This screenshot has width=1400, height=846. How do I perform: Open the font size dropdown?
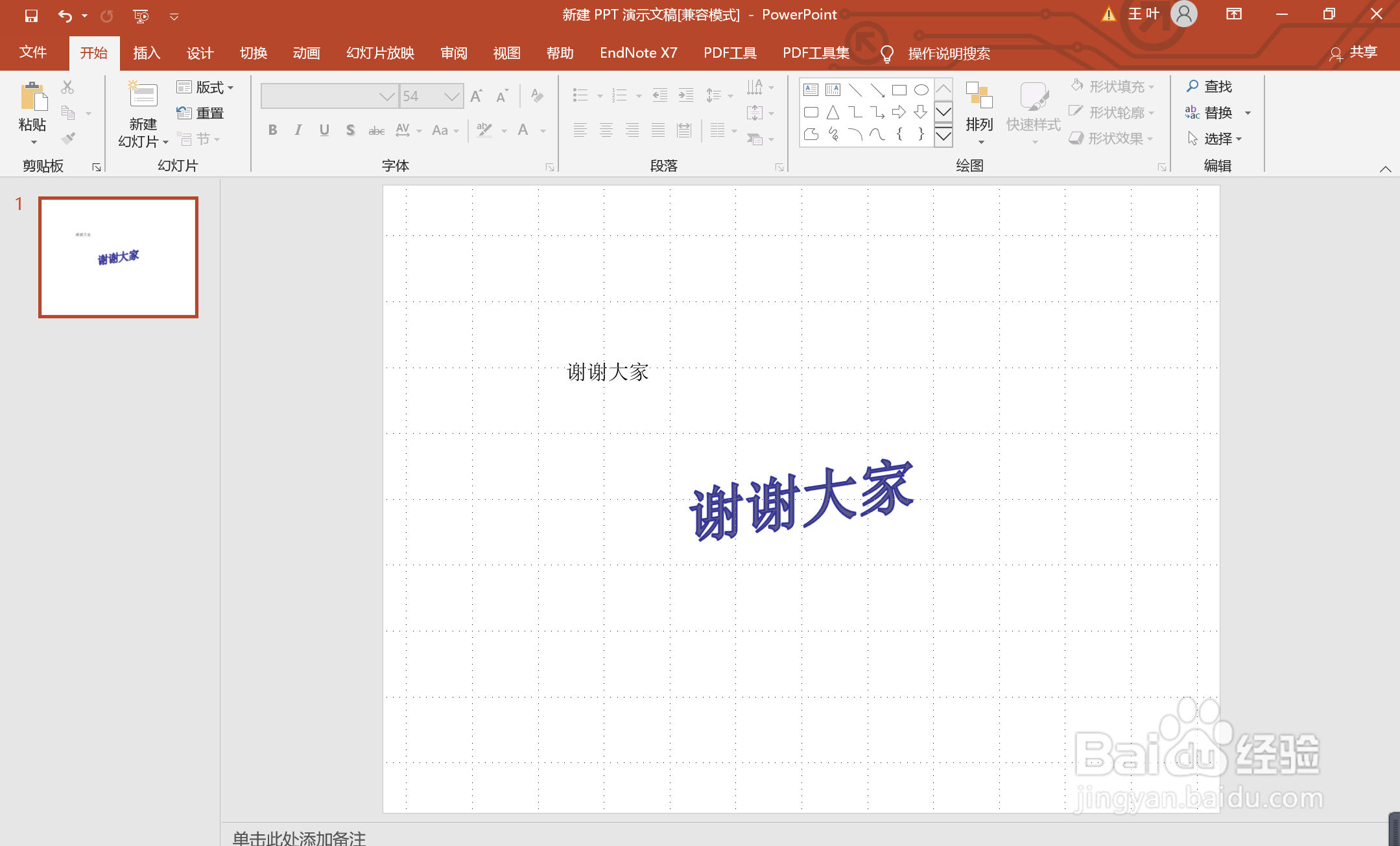click(452, 95)
